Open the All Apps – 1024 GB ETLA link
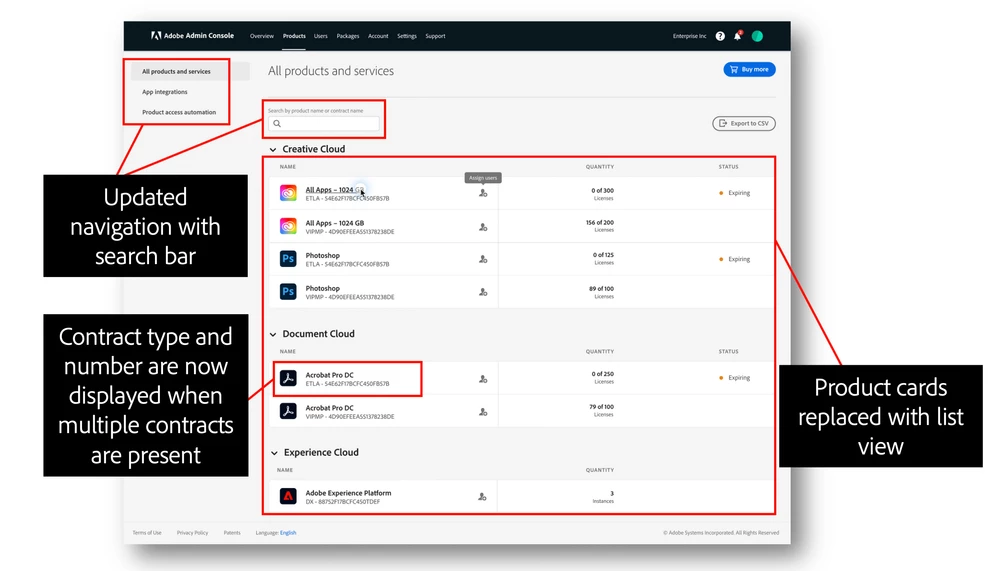 coord(334,190)
